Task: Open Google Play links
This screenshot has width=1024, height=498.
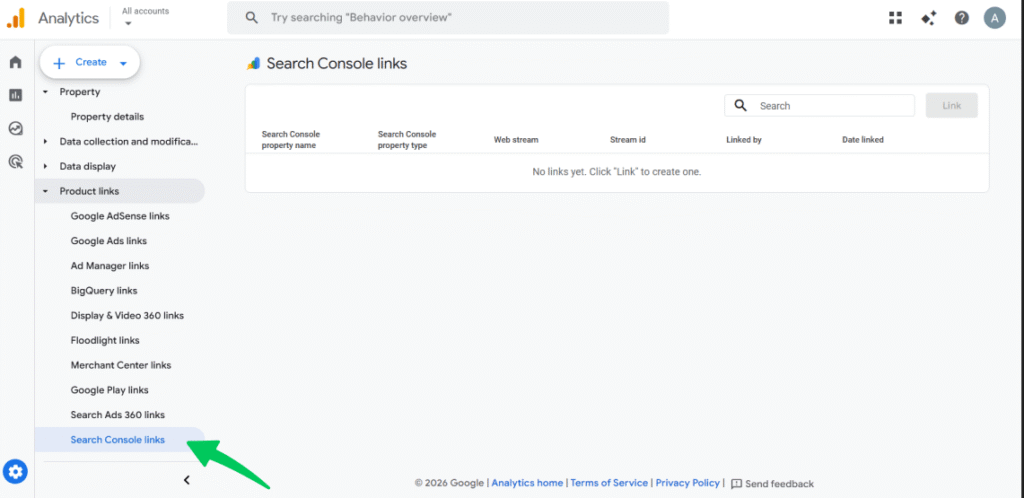Action: 110,390
